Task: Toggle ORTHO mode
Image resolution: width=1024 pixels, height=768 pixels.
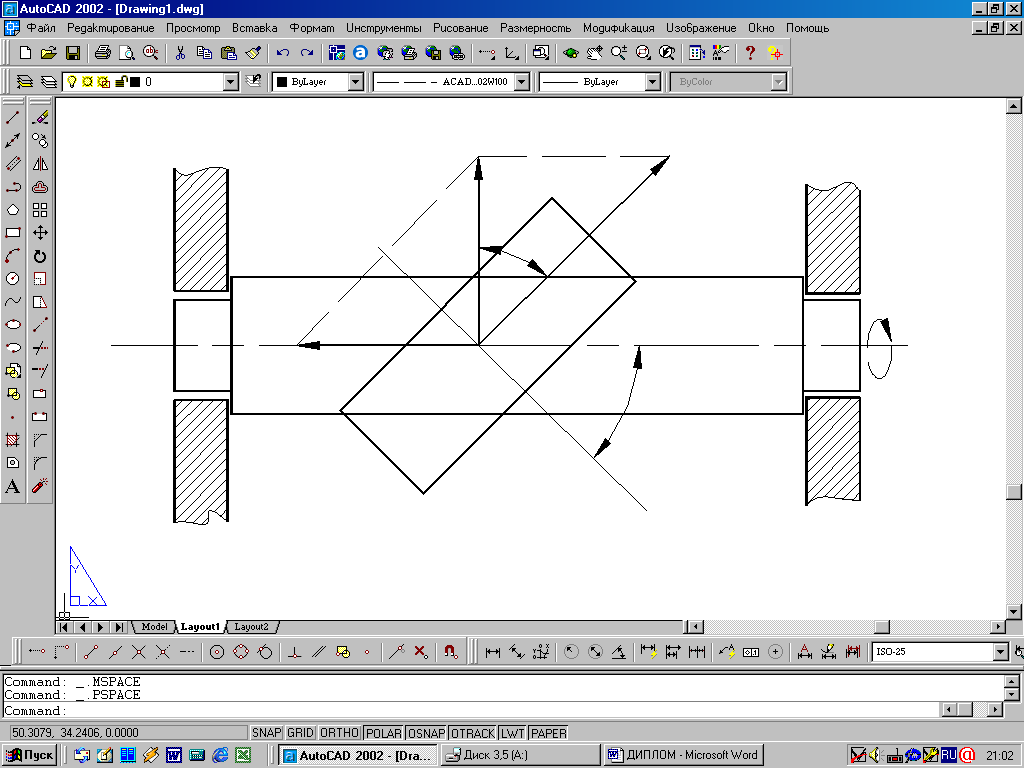Action: pyautogui.click(x=340, y=733)
